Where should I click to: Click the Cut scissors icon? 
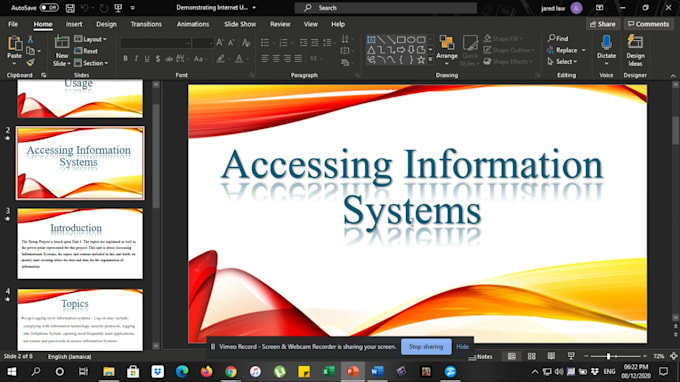30,39
